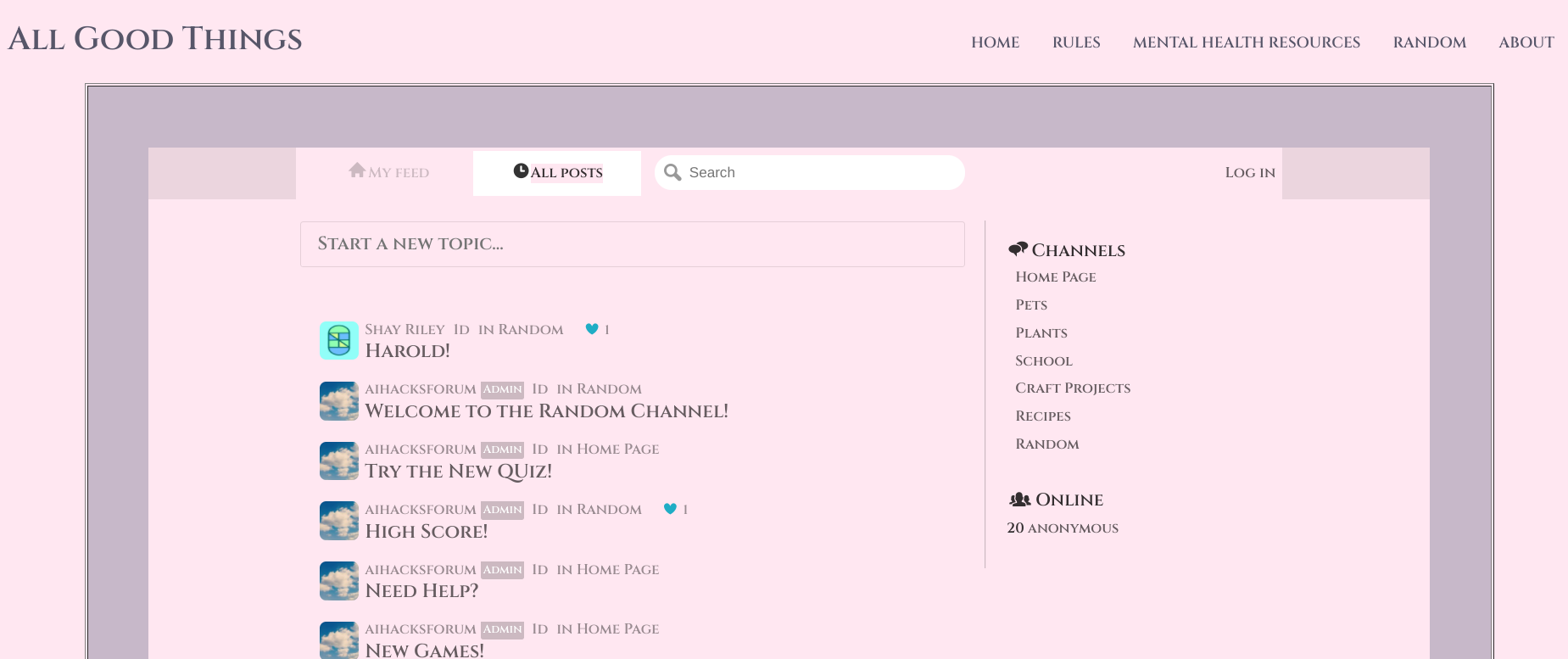The height and width of the screenshot is (659, 1568).
Task: Open the Craft Projects channel
Action: point(1073,388)
